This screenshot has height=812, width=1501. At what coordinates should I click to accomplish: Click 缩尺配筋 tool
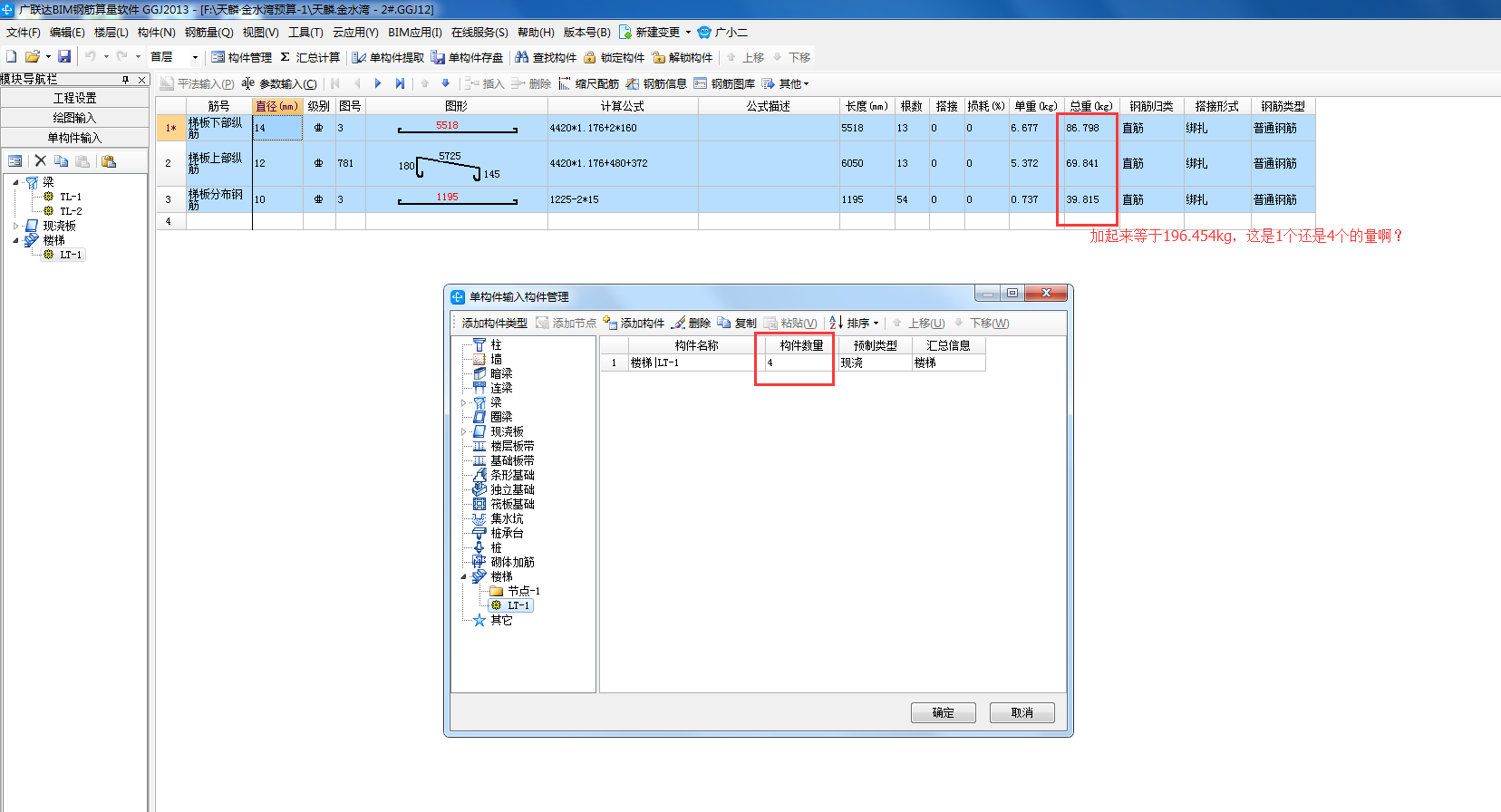pyautogui.click(x=588, y=83)
